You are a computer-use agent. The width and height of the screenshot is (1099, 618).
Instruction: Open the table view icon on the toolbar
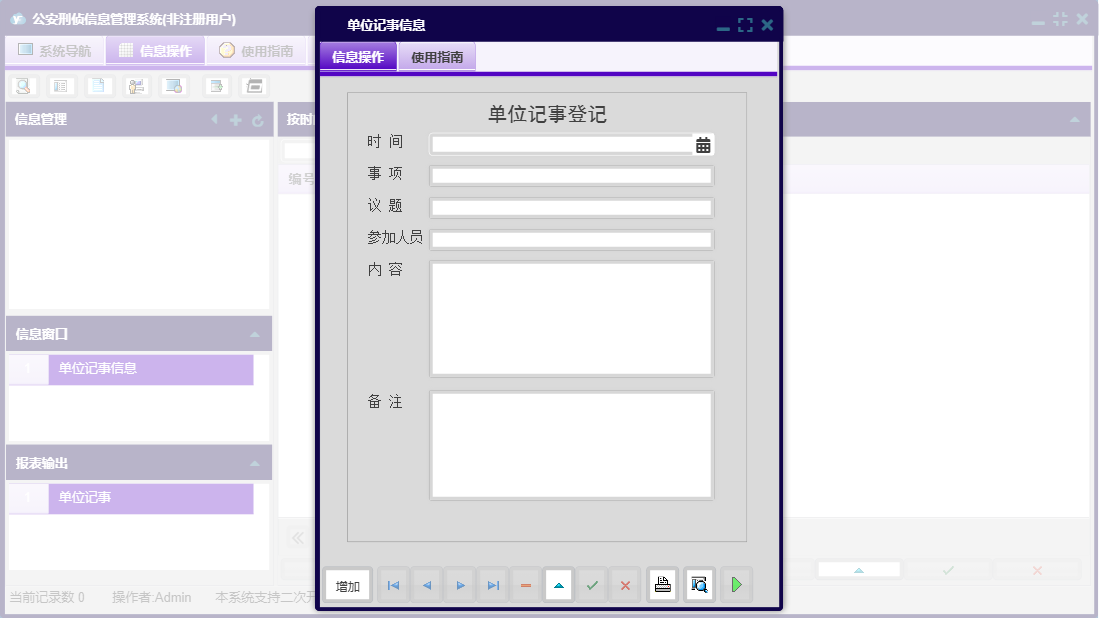tap(60, 86)
